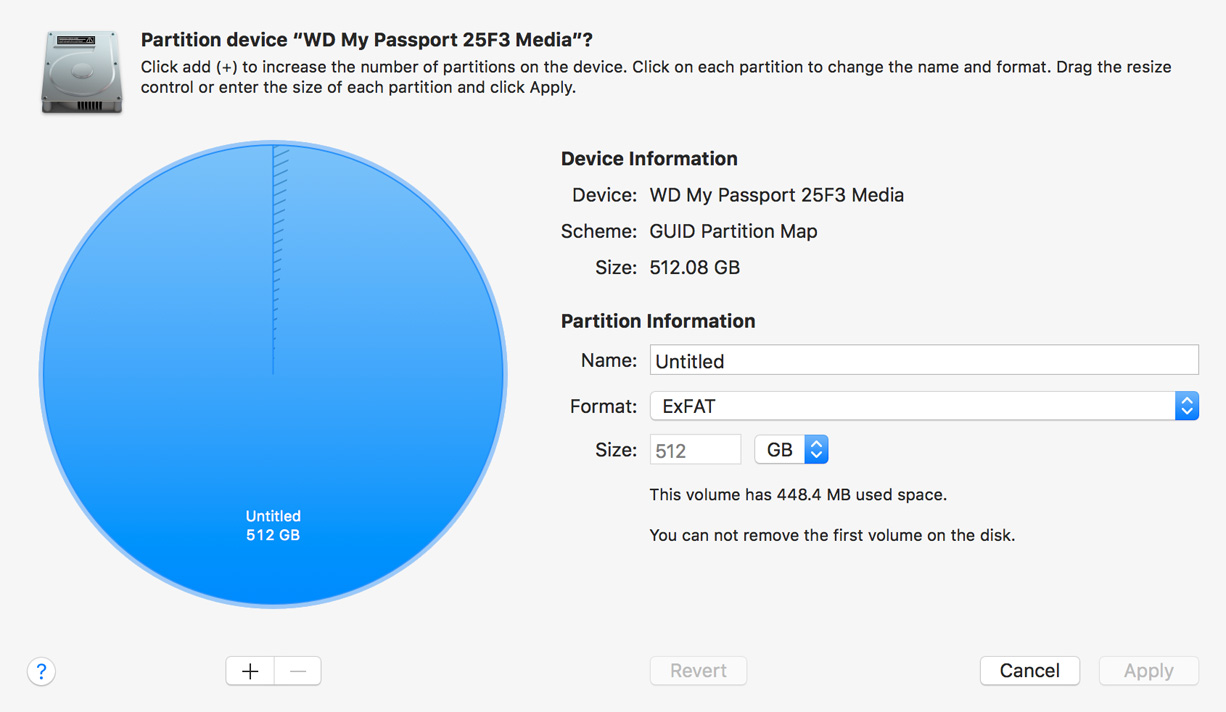The height and width of the screenshot is (712, 1226).
Task: Click the remove partition minus icon
Action: (x=297, y=670)
